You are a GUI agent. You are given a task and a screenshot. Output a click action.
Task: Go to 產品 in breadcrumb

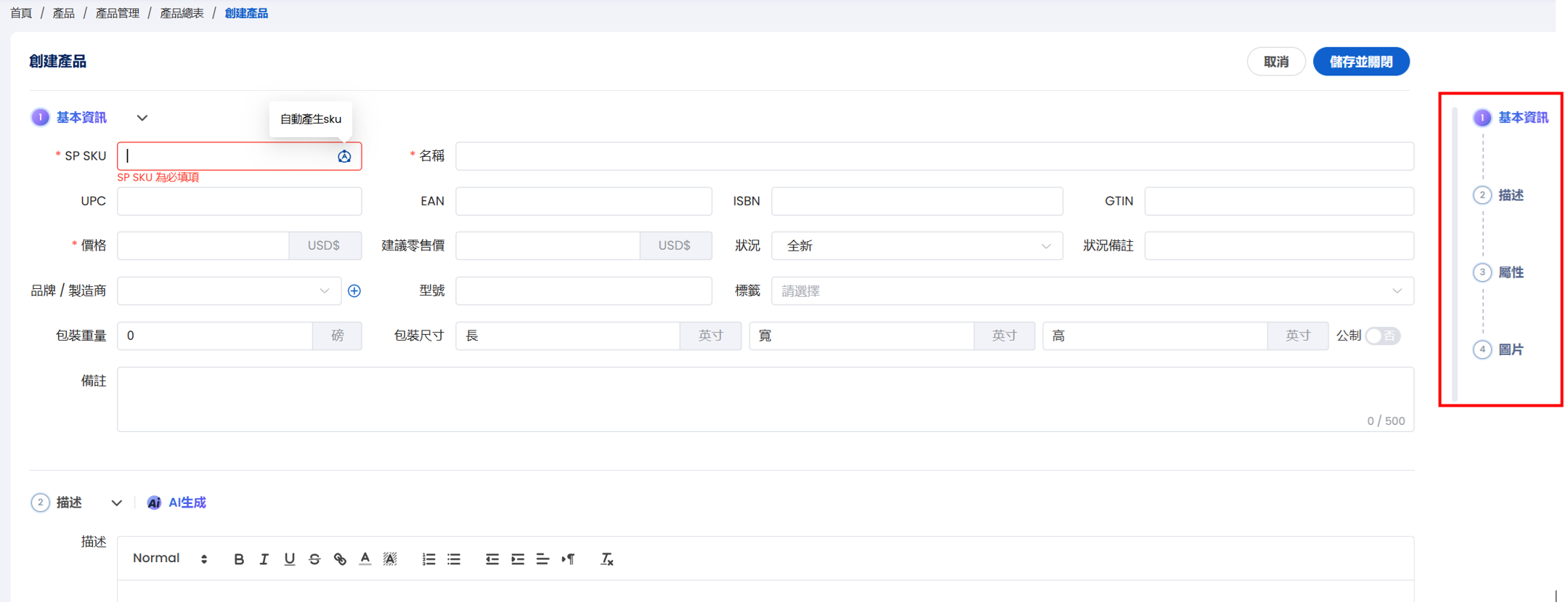pos(64,13)
